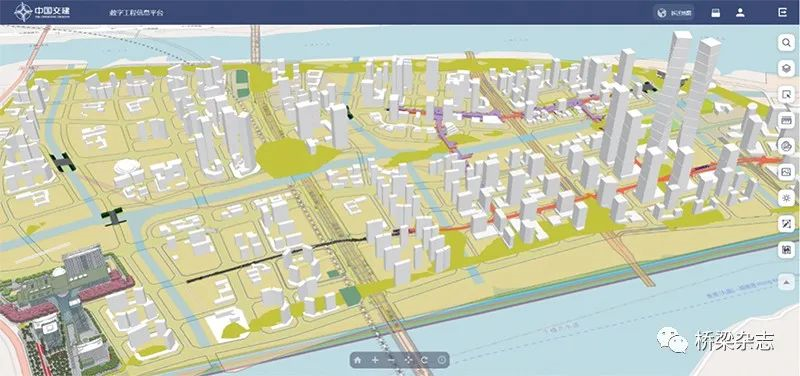Toggle the fullscreen expand tool
Image resolution: width=800 pixels, height=376 pixels.
tap(786, 224)
